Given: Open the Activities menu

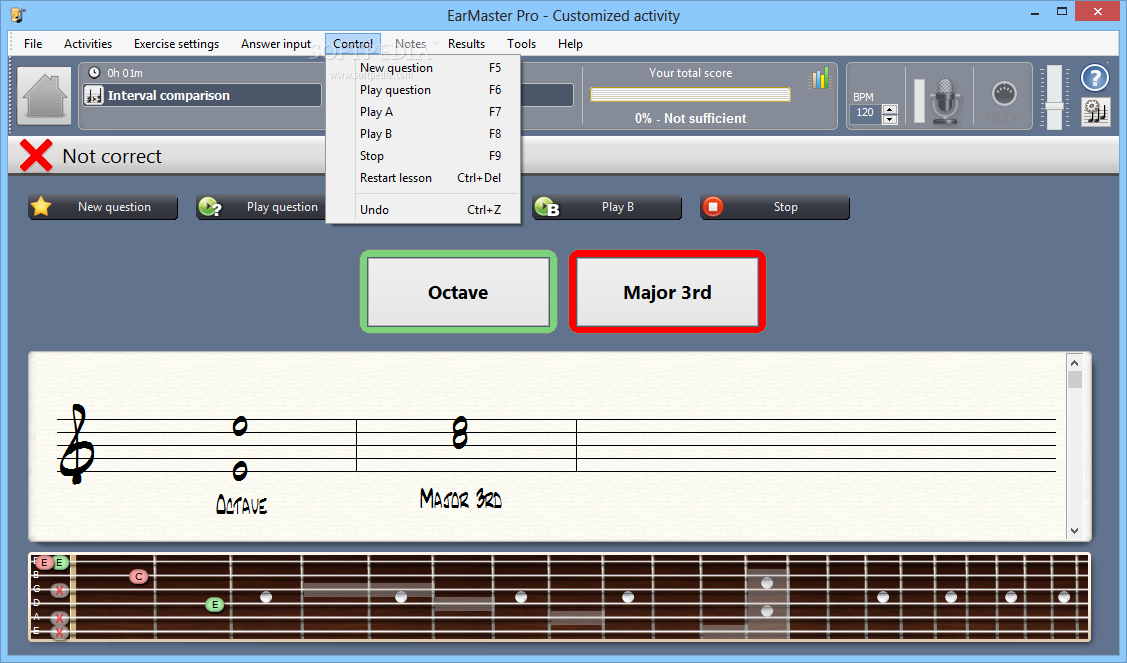Looking at the screenshot, I should click(x=88, y=44).
